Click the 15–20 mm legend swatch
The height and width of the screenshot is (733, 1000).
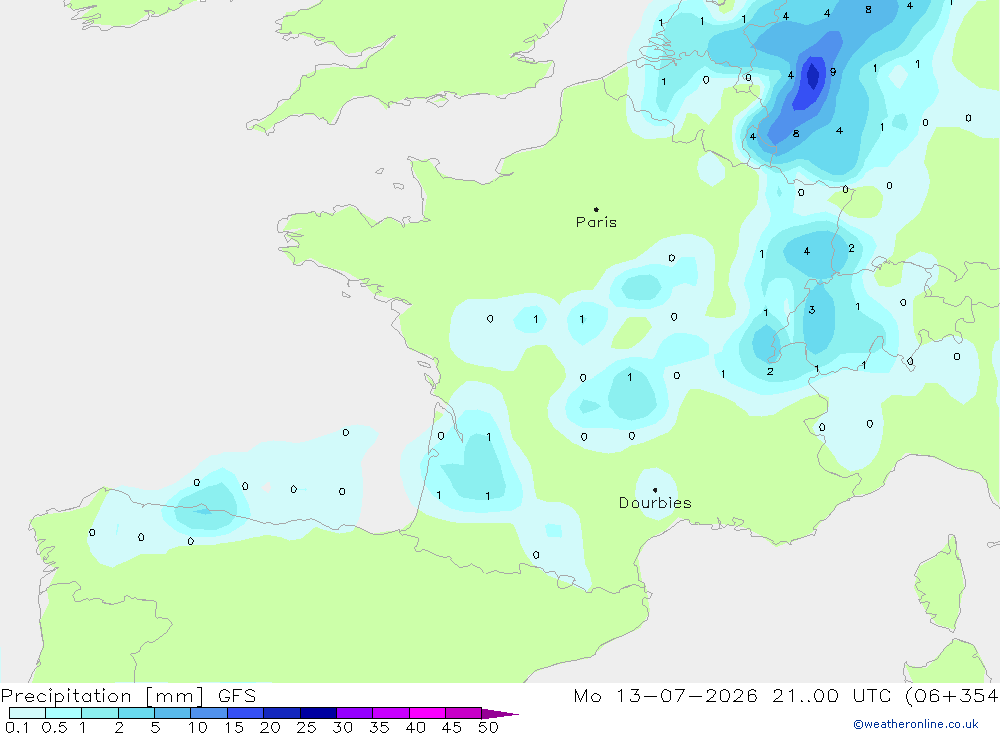(246, 713)
